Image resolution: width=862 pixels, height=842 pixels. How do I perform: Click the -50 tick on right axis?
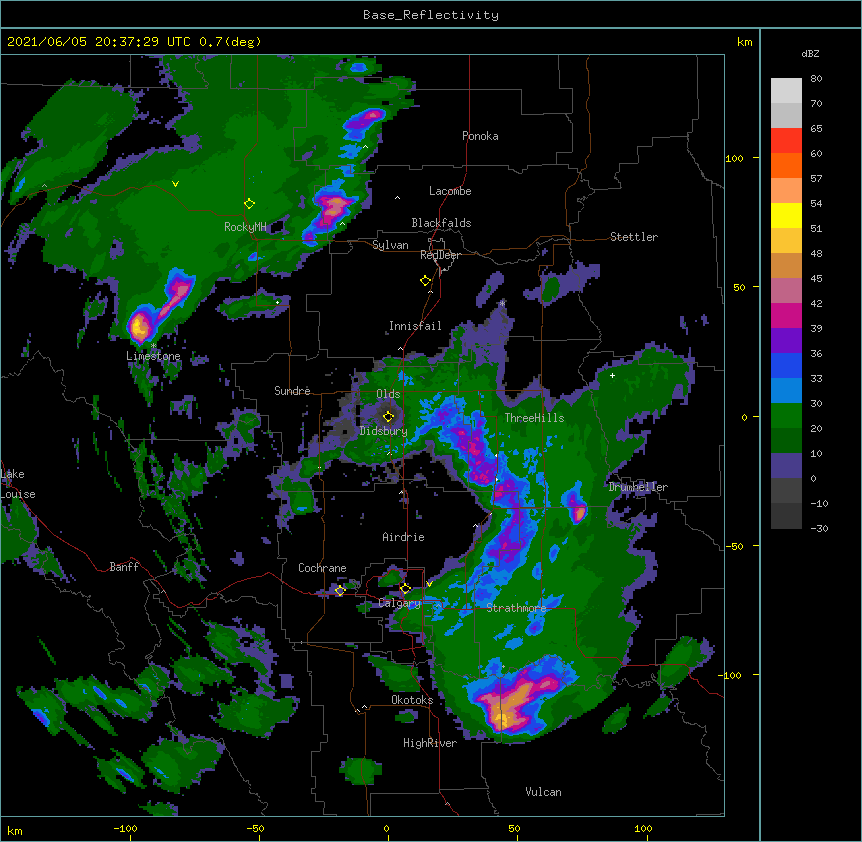(x=734, y=546)
